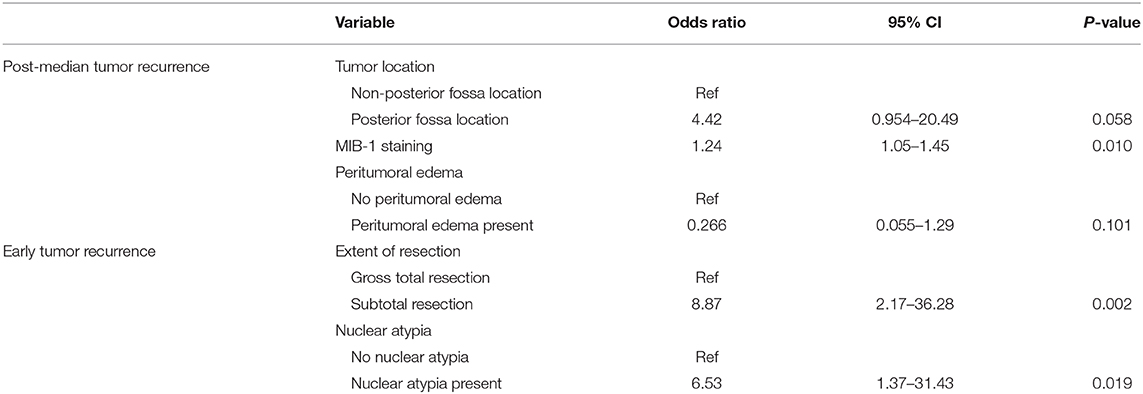Click the Odds ratio column header

706,23
